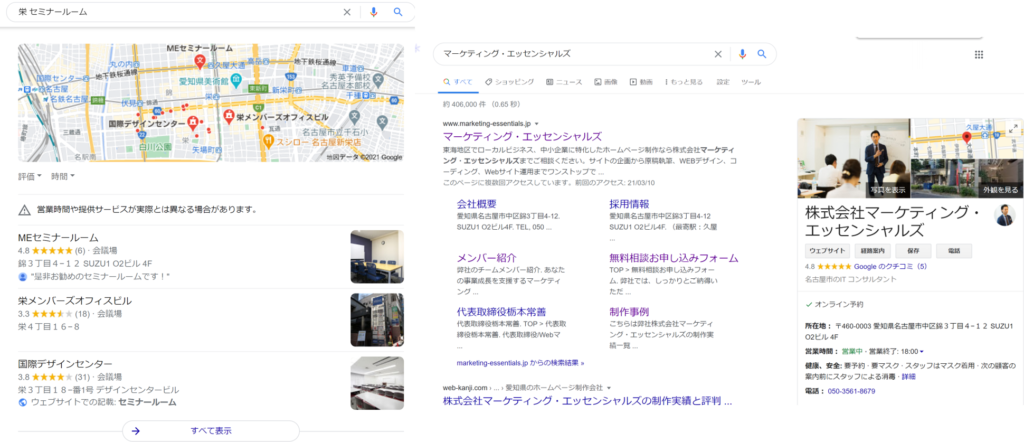Click the 栄メンバーズオフィスビル map pin
Viewport: 1024px width, 442px height.
tap(229, 116)
